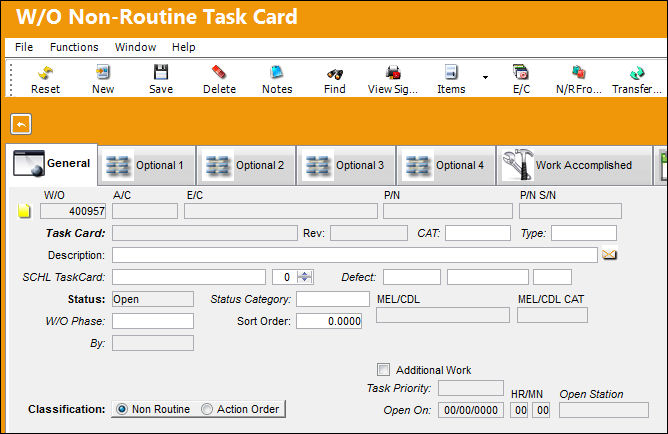Click the P/N input field
Image resolution: width=668 pixels, height=434 pixels.
[448, 211]
